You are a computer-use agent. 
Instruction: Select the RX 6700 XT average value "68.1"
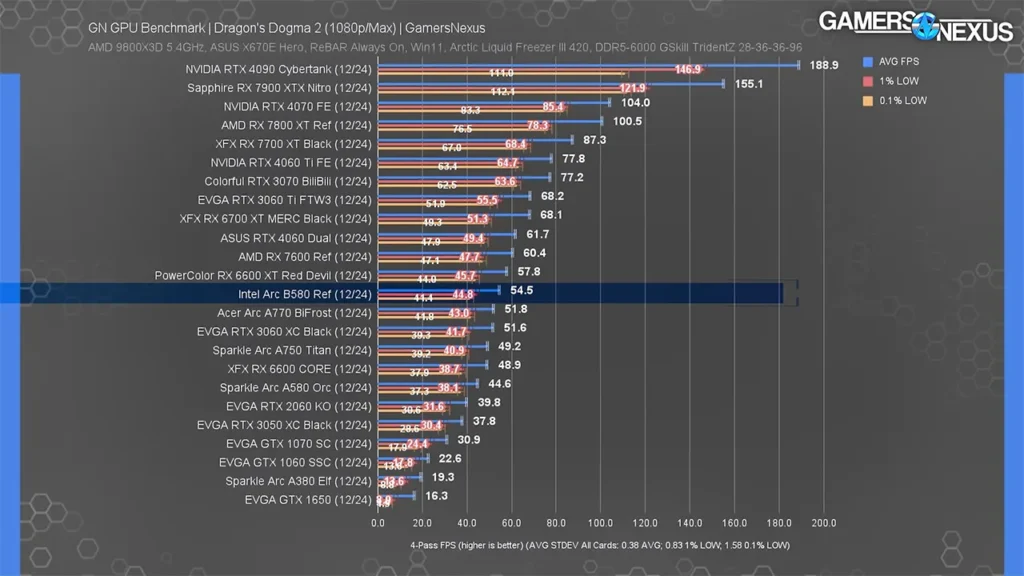(551, 215)
